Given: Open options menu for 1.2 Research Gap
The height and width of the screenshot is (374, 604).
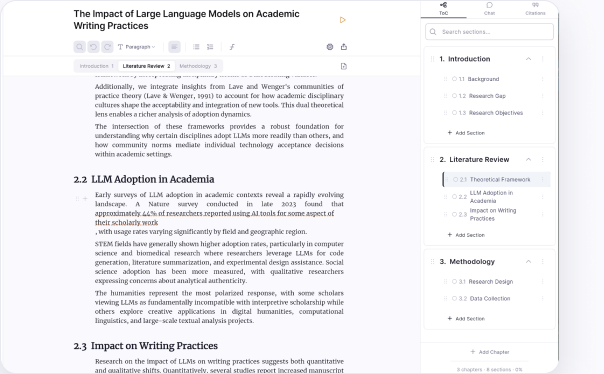Looking at the screenshot, I should 542,96.
